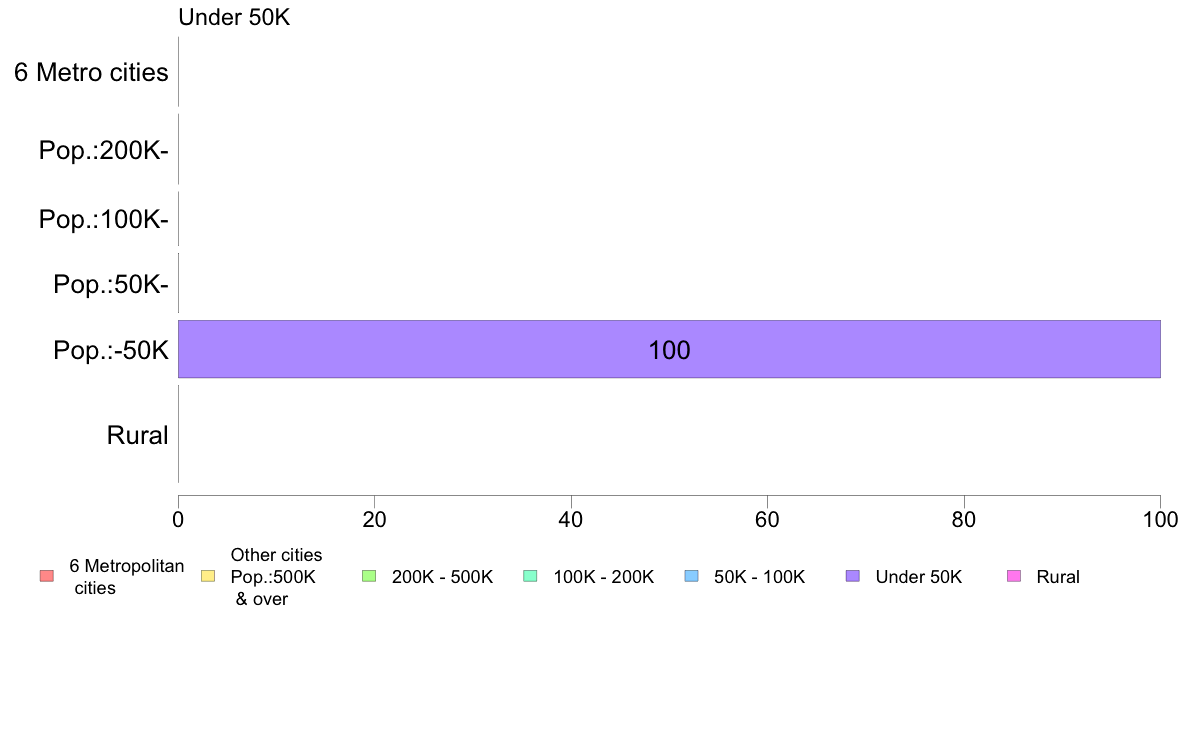
Task: Click the yellow Other cities legend swatch
Action: [x=208, y=576]
